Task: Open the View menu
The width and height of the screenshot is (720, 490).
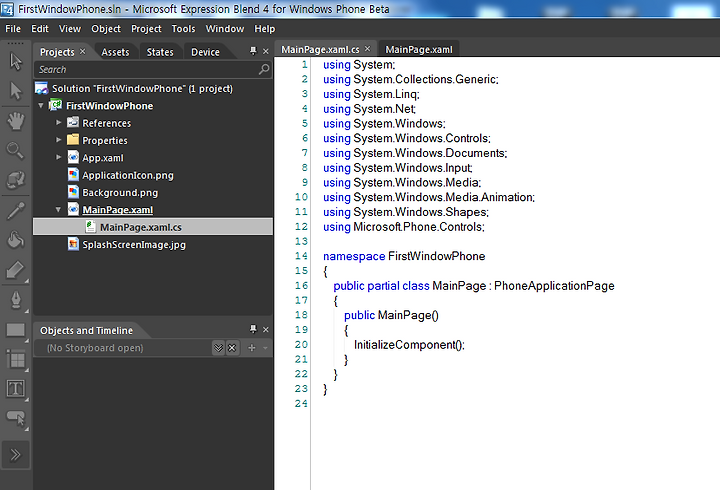Action: coord(70,28)
